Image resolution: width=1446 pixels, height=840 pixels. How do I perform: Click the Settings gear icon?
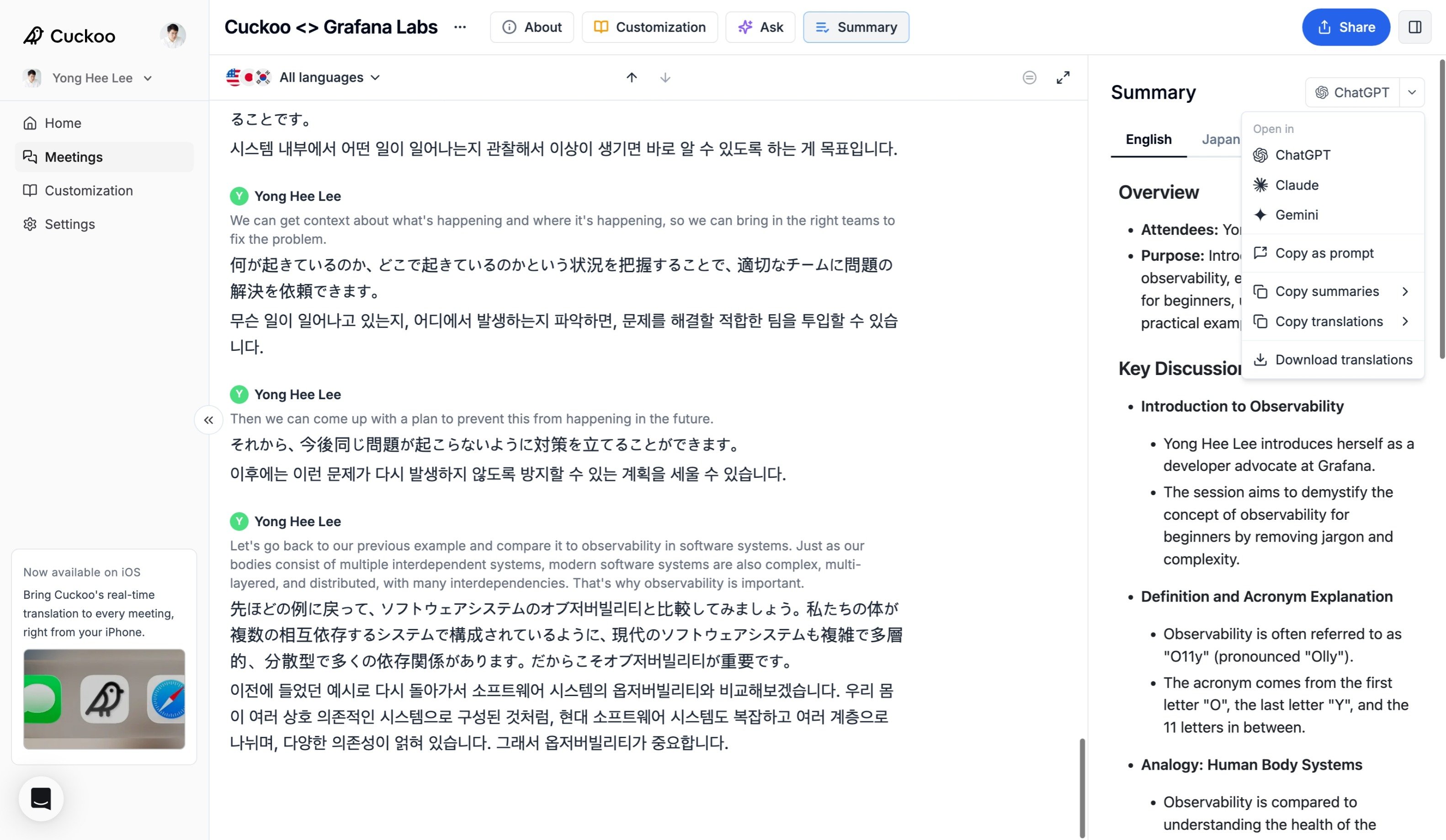pyautogui.click(x=30, y=224)
